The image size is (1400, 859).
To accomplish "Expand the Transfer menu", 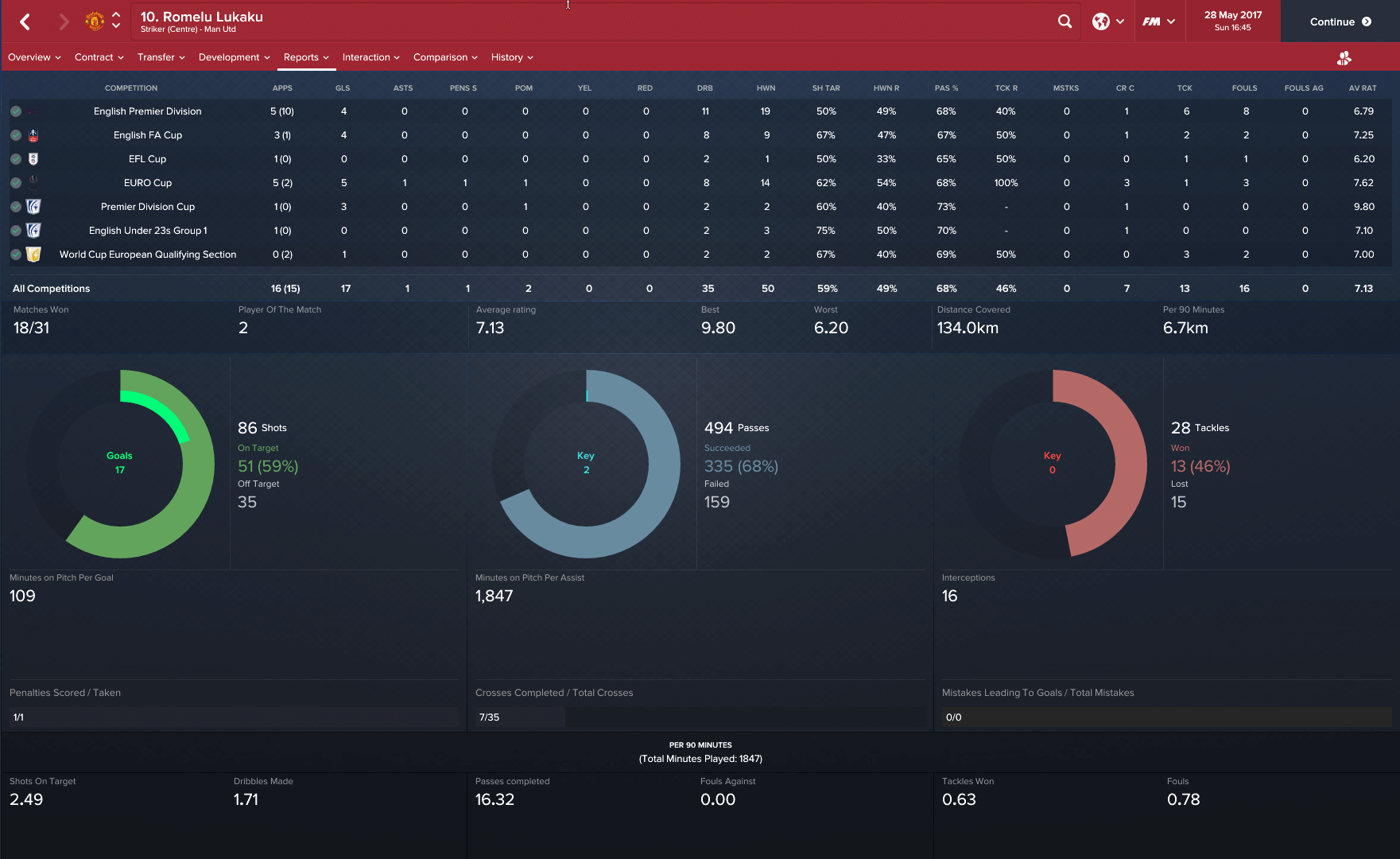I will coord(161,57).
